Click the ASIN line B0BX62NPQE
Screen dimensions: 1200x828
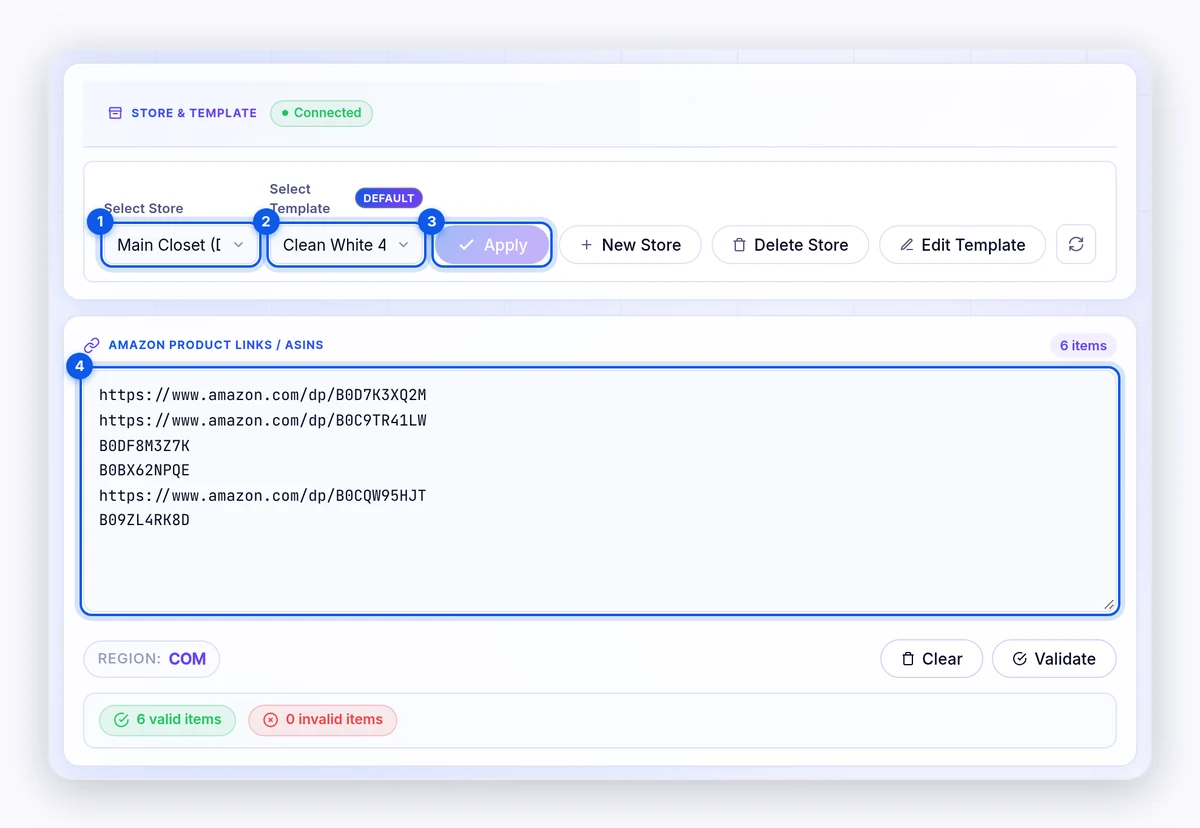[x=144, y=470]
